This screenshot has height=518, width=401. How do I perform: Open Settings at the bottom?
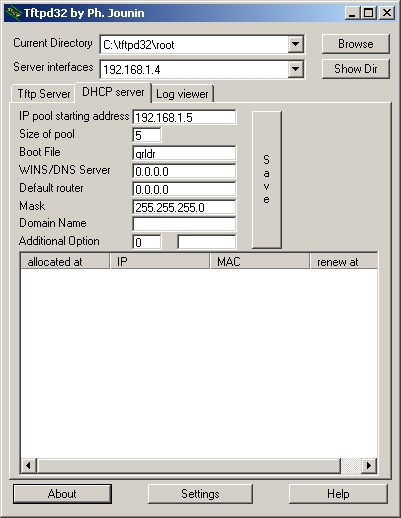(200, 494)
